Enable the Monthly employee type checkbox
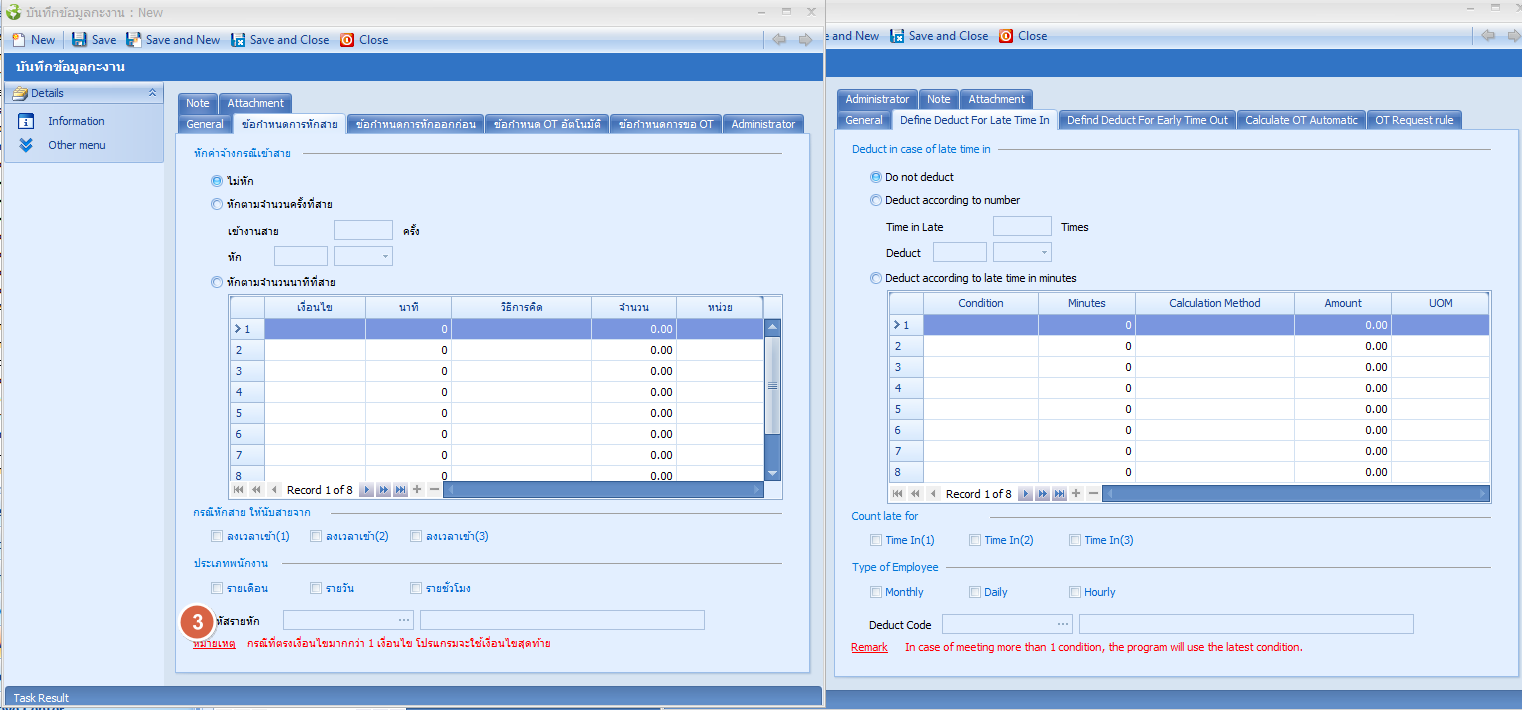Image resolution: width=1522 pixels, height=710 pixels. coord(877,592)
